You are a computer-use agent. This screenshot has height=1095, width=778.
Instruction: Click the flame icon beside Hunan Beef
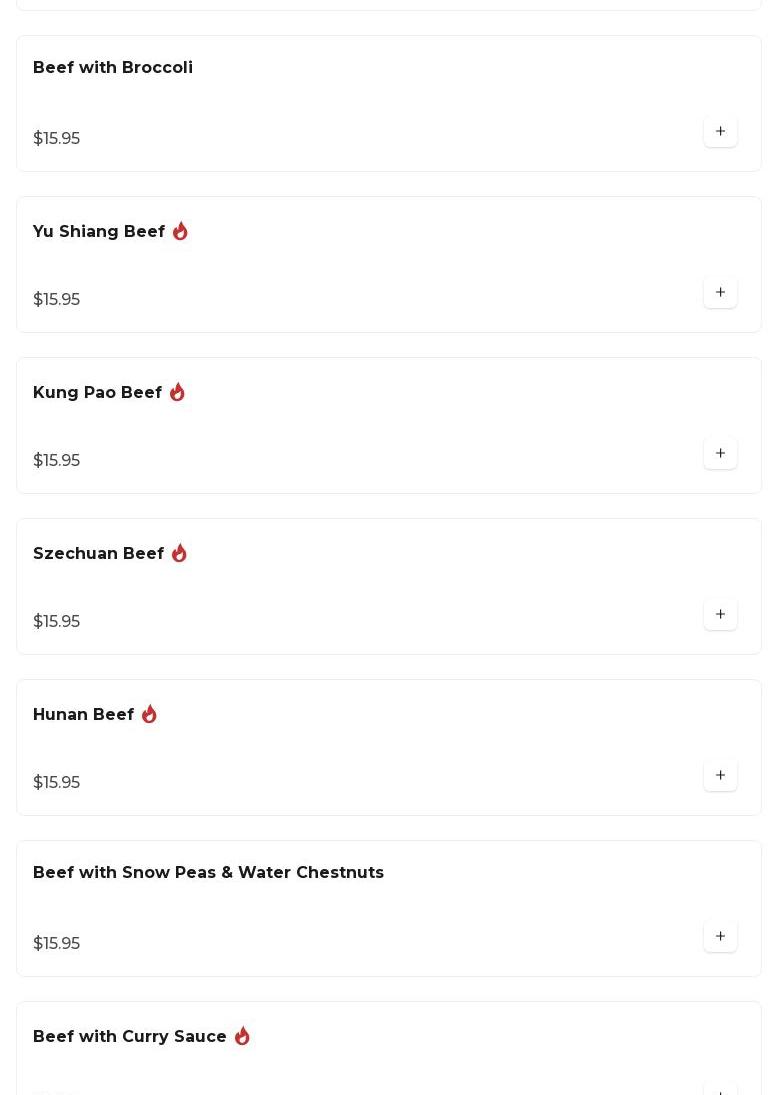tap(149, 714)
